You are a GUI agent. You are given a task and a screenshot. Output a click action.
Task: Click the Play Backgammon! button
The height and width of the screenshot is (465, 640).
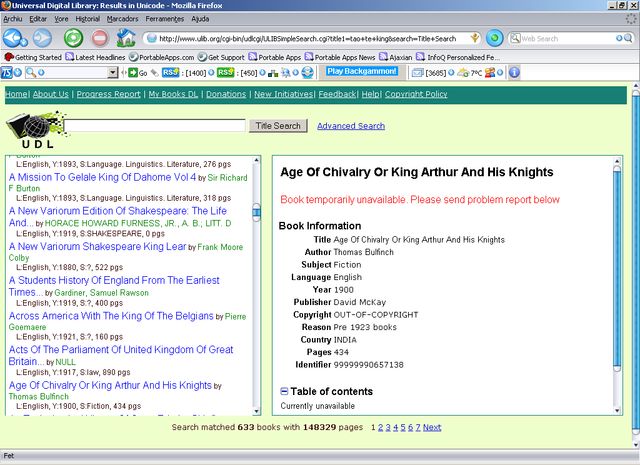pos(362,71)
